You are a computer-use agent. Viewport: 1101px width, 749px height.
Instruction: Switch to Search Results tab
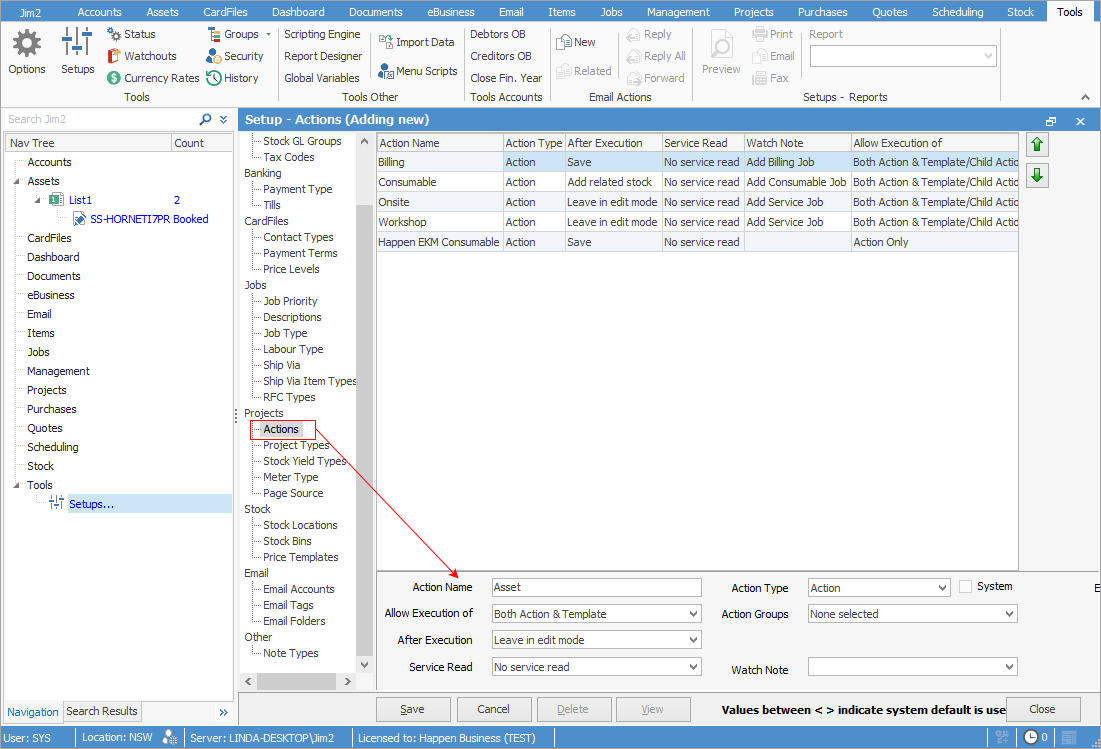[102, 711]
